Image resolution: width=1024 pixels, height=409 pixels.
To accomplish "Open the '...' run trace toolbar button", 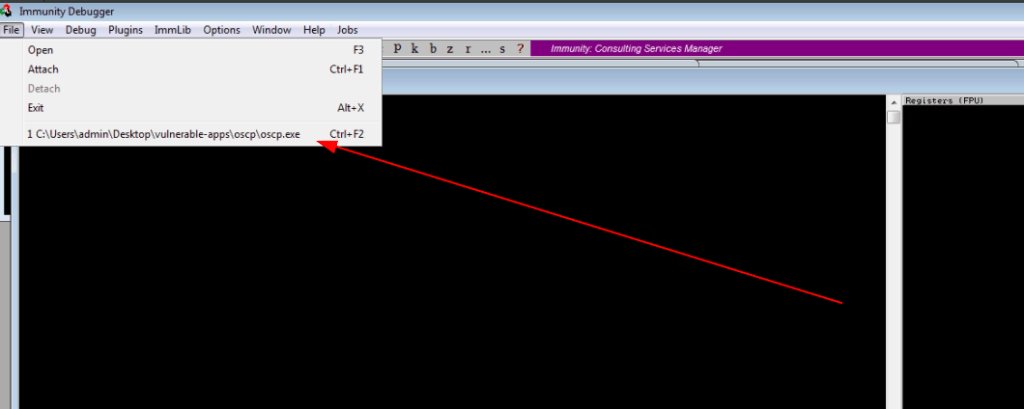I will [485, 49].
